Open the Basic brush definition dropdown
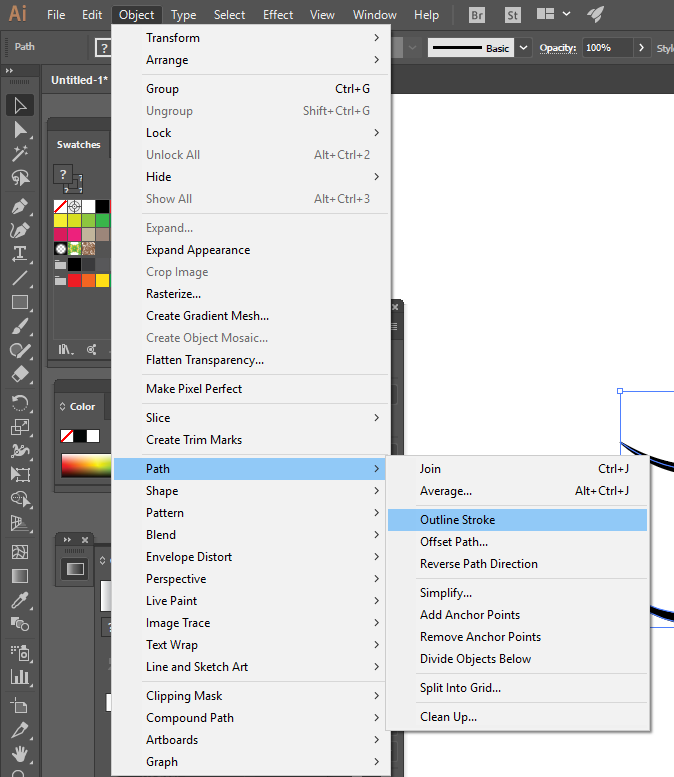Image resolution: width=674 pixels, height=777 pixels. 523,48
